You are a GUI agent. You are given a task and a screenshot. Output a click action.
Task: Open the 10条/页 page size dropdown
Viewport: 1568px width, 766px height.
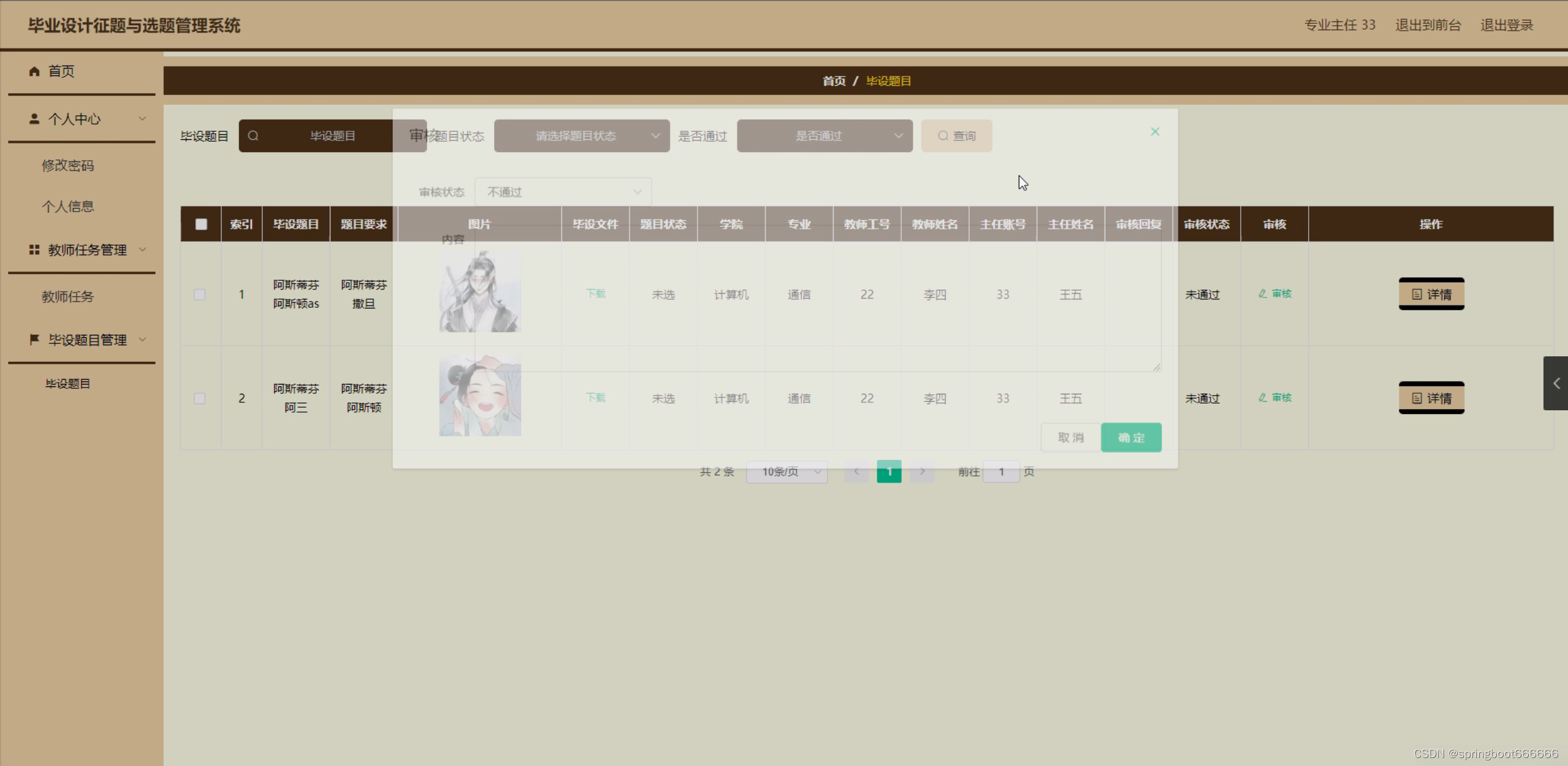tap(786, 472)
